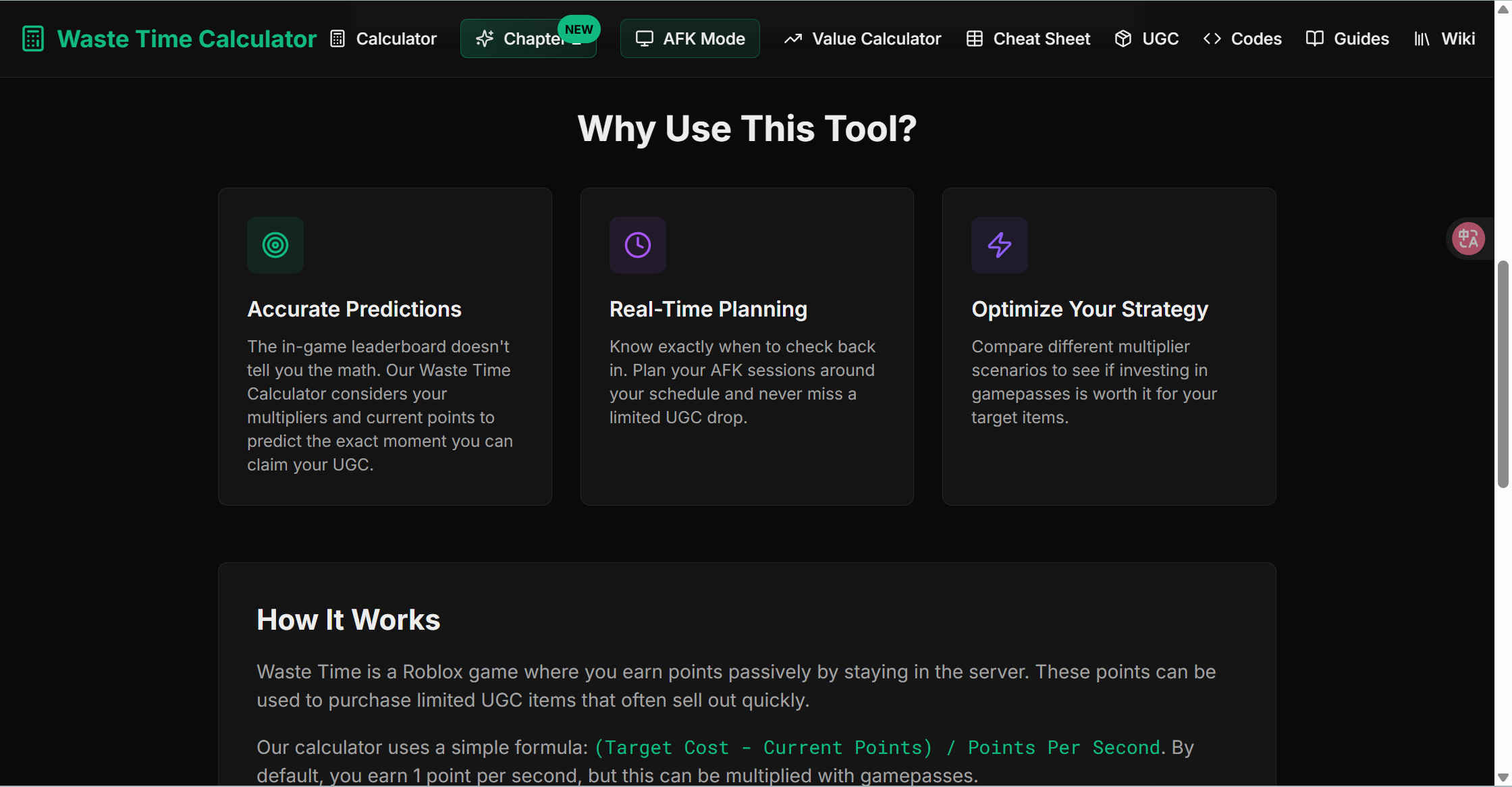Image resolution: width=1512 pixels, height=787 pixels.
Task: Select the calculator icon beside Calculator
Action: [338, 38]
